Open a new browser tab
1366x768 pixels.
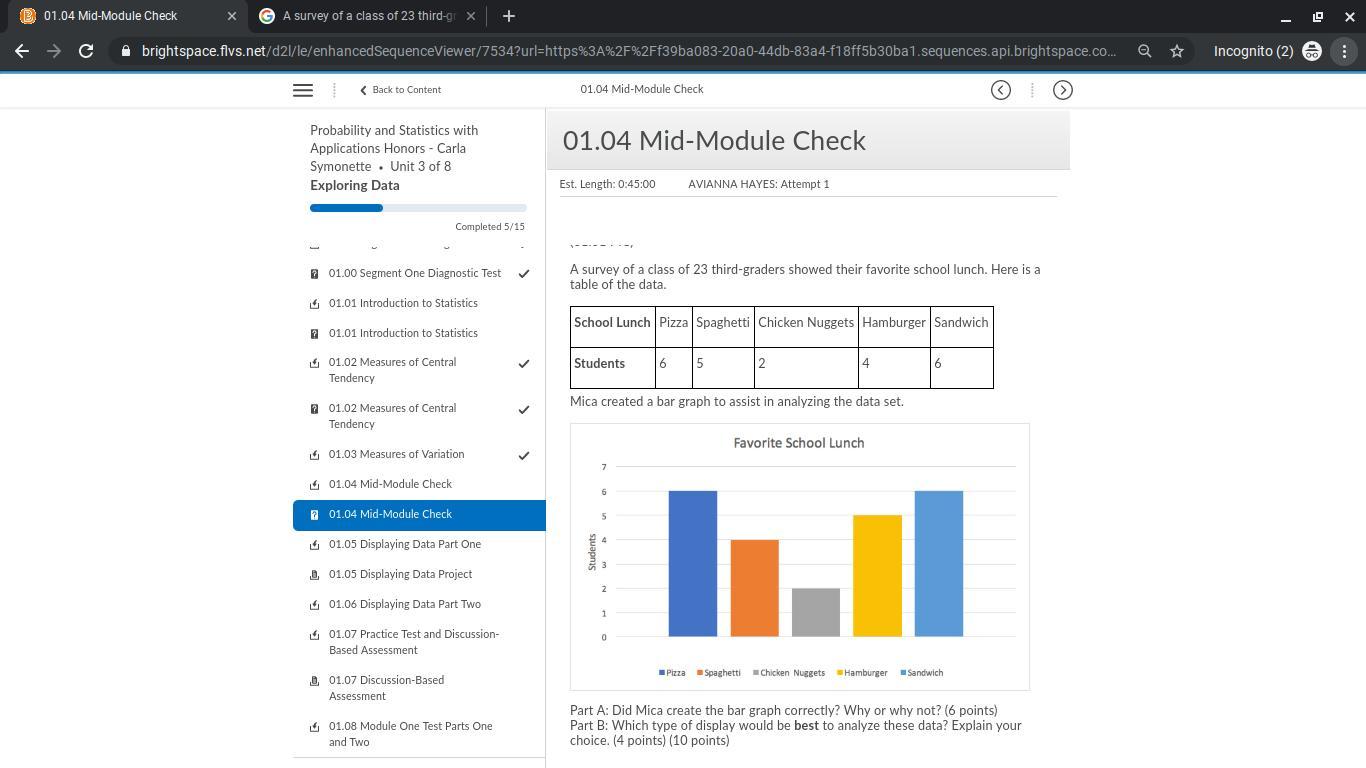pyautogui.click(x=509, y=16)
